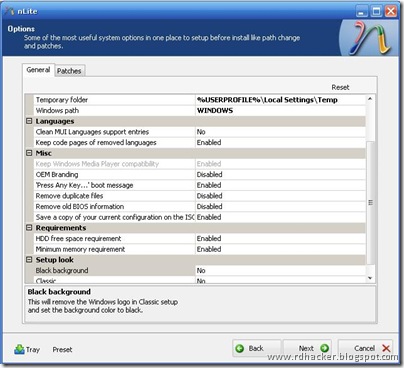Screen dimensions: 404x368
Task: Click scrollbar down arrow in options list
Action: [370, 278]
